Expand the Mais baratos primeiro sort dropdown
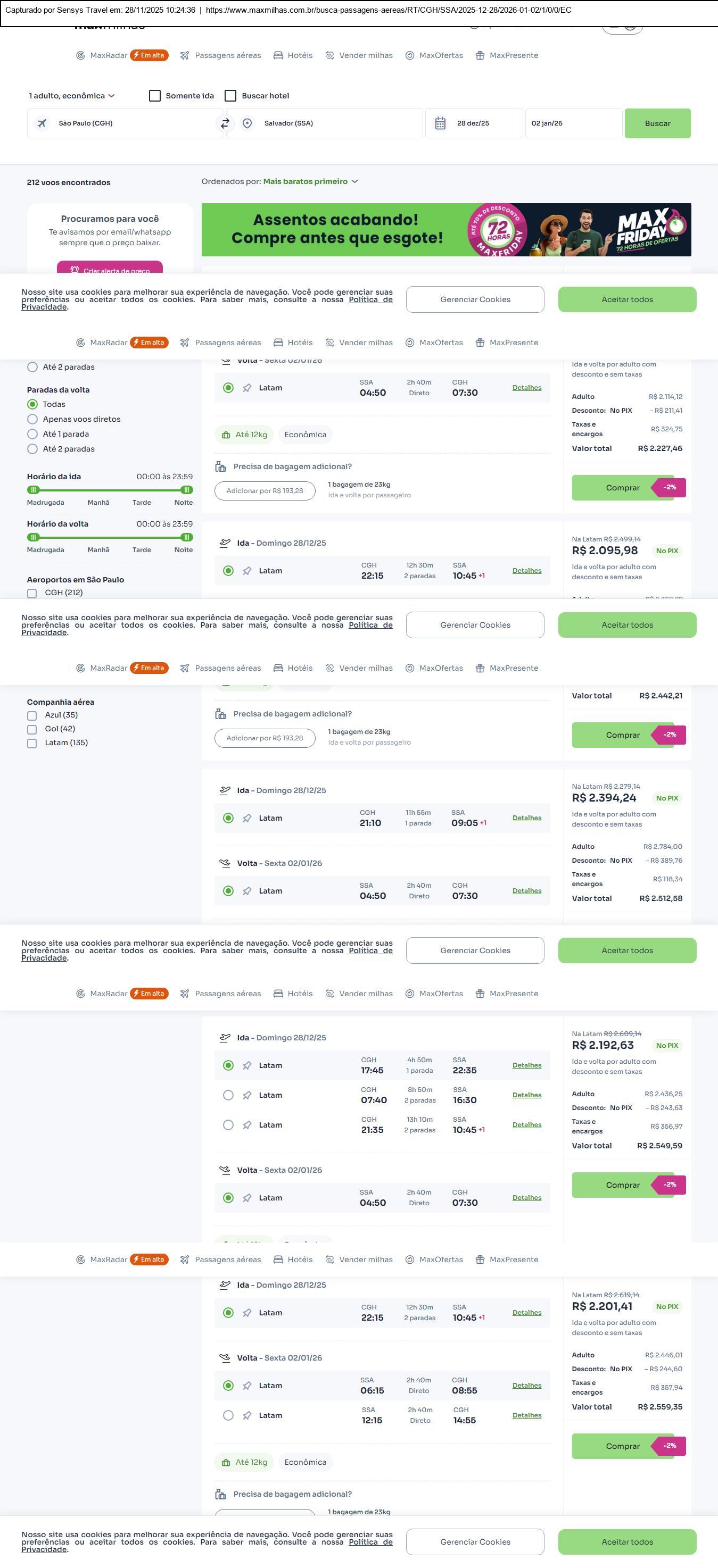 tap(310, 181)
